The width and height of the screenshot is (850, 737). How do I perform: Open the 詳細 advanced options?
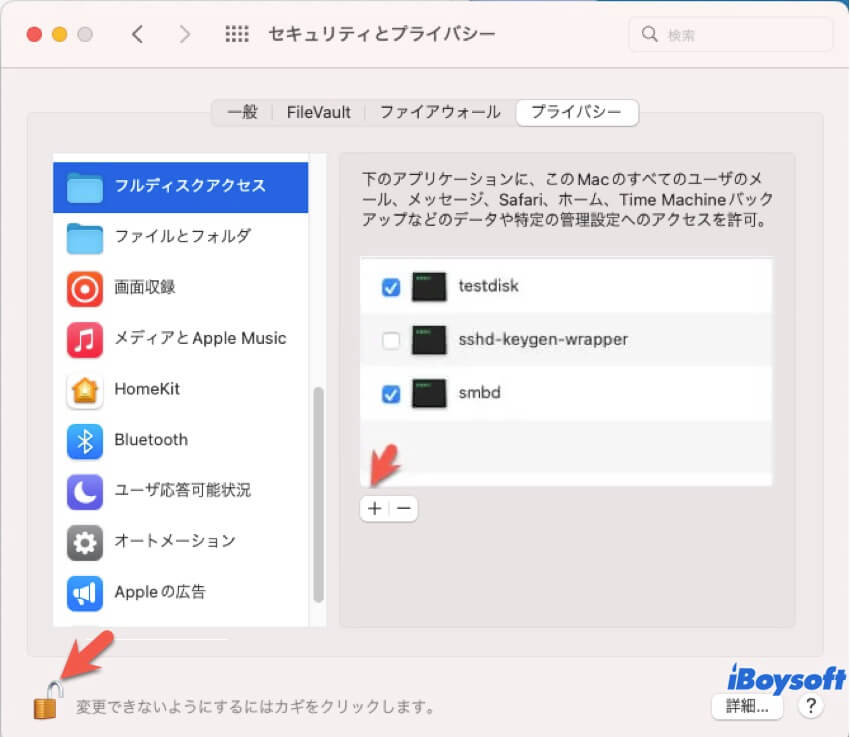pyautogui.click(x=747, y=707)
